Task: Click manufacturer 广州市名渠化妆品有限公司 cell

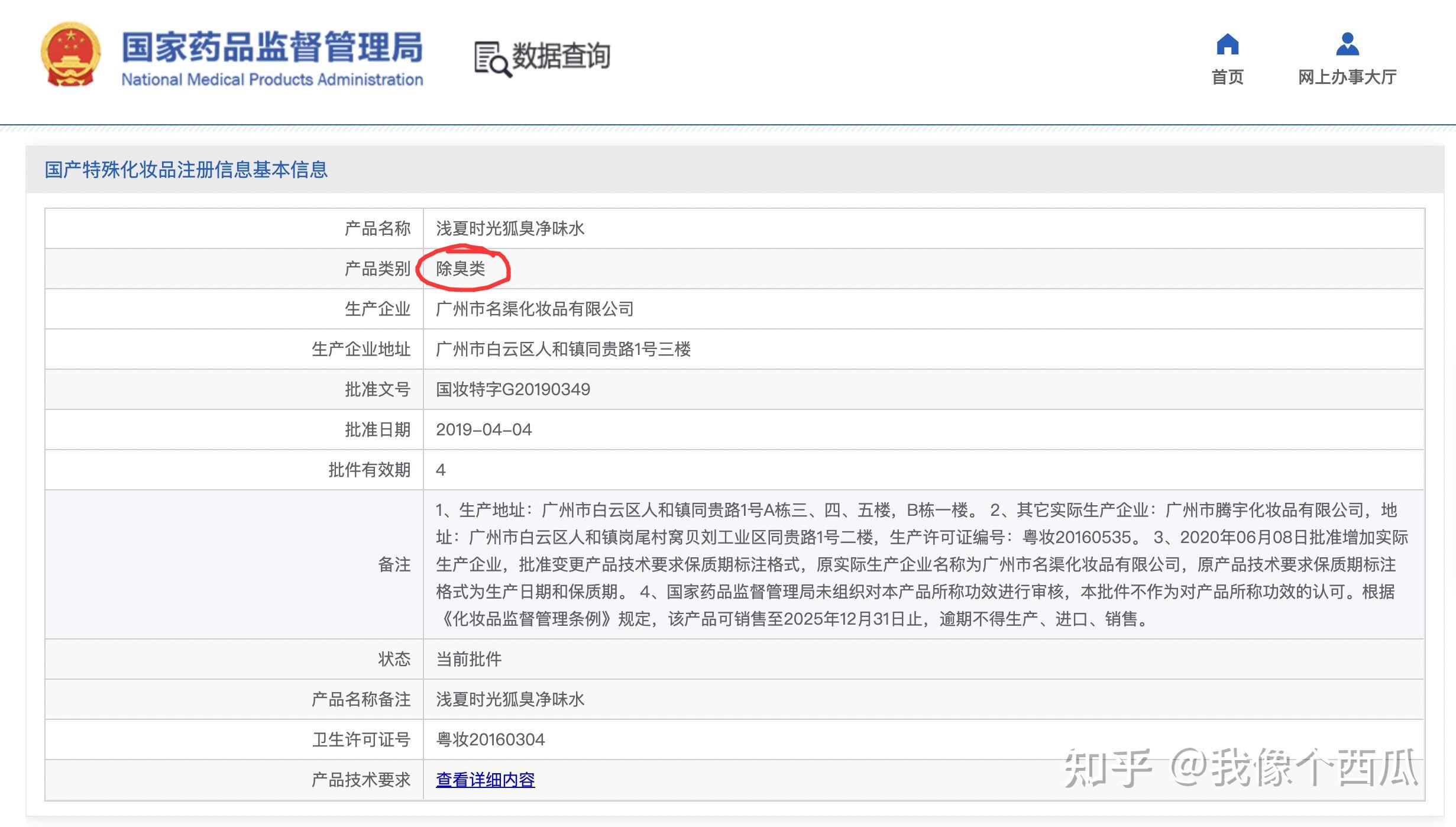Action: click(x=535, y=309)
